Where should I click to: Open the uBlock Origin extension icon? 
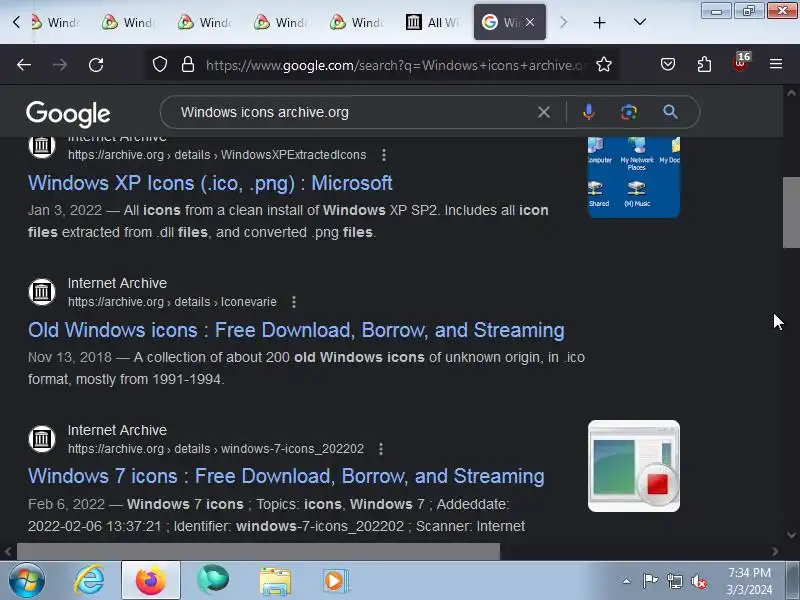pos(740,63)
